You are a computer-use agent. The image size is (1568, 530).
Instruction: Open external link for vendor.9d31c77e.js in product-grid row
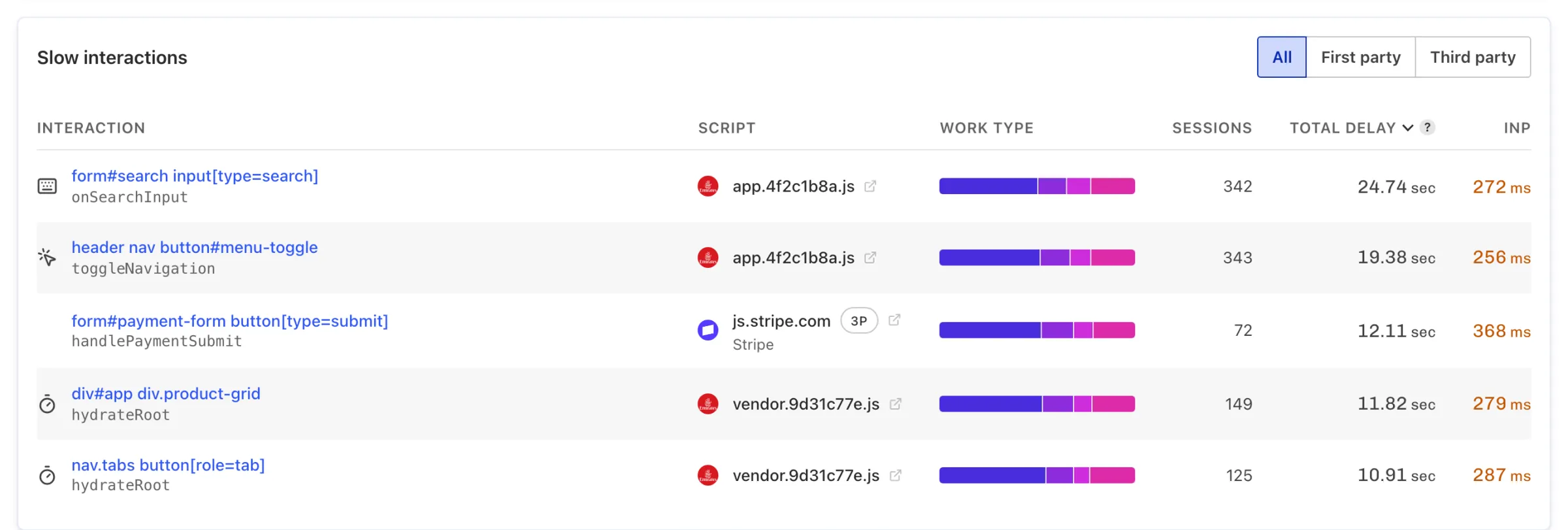(x=896, y=404)
